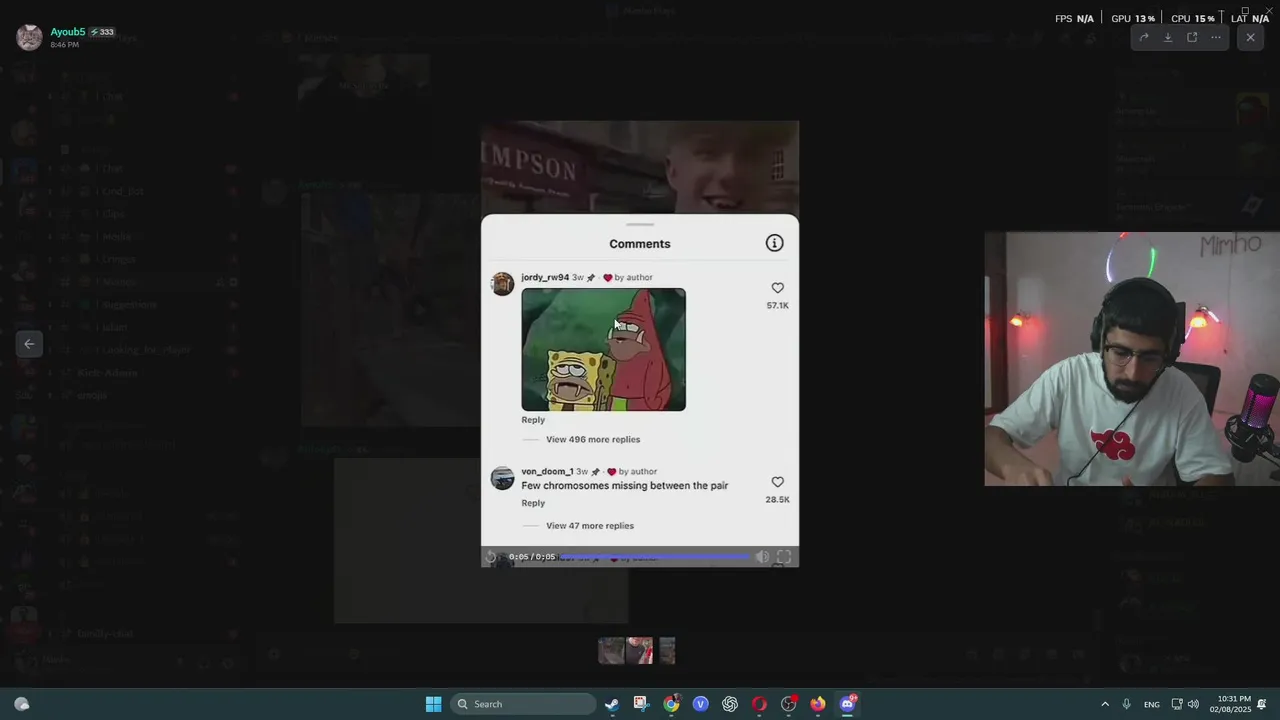Download the media via the download icon

click(x=1168, y=38)
